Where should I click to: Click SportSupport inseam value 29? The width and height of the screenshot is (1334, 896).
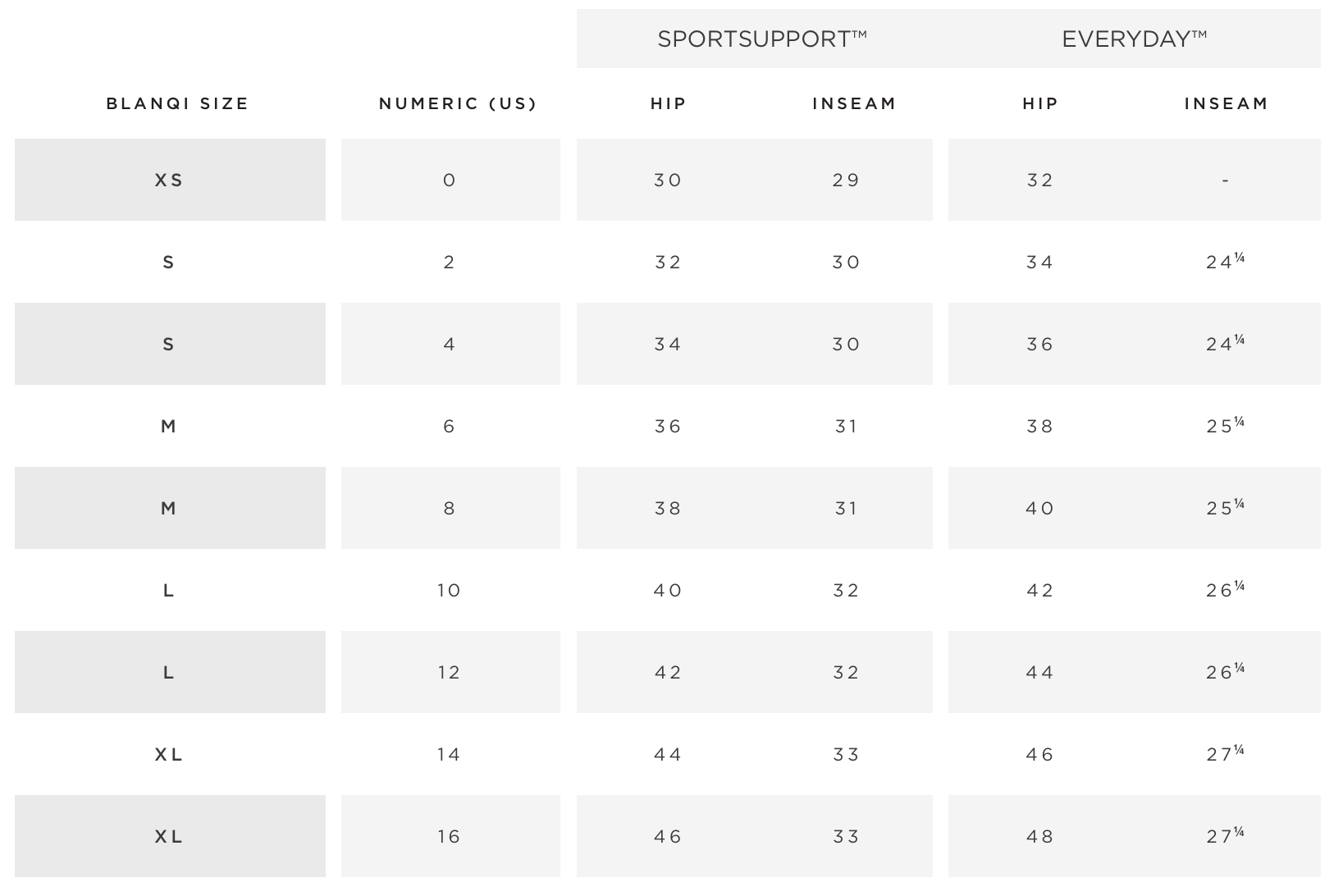click(x=846, y=180)
